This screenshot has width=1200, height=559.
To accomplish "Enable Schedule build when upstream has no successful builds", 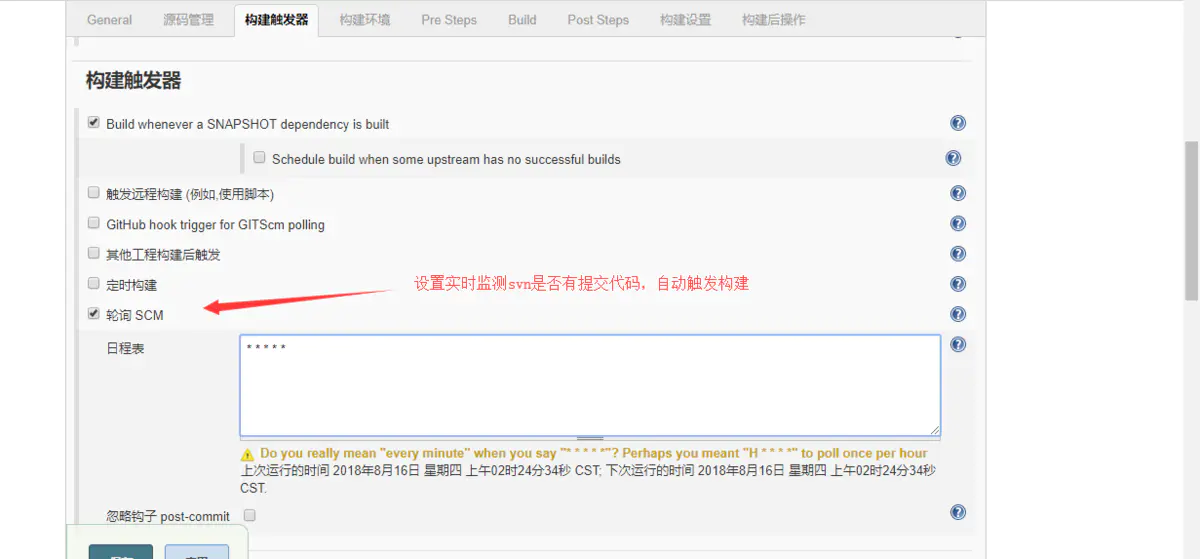I will 259,158.
